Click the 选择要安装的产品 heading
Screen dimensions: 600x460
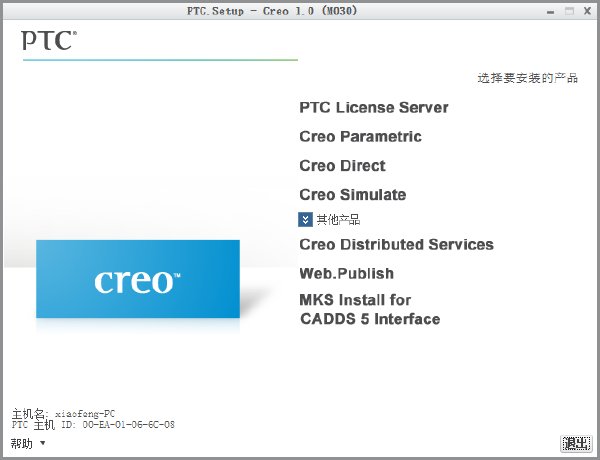[527, 78]
